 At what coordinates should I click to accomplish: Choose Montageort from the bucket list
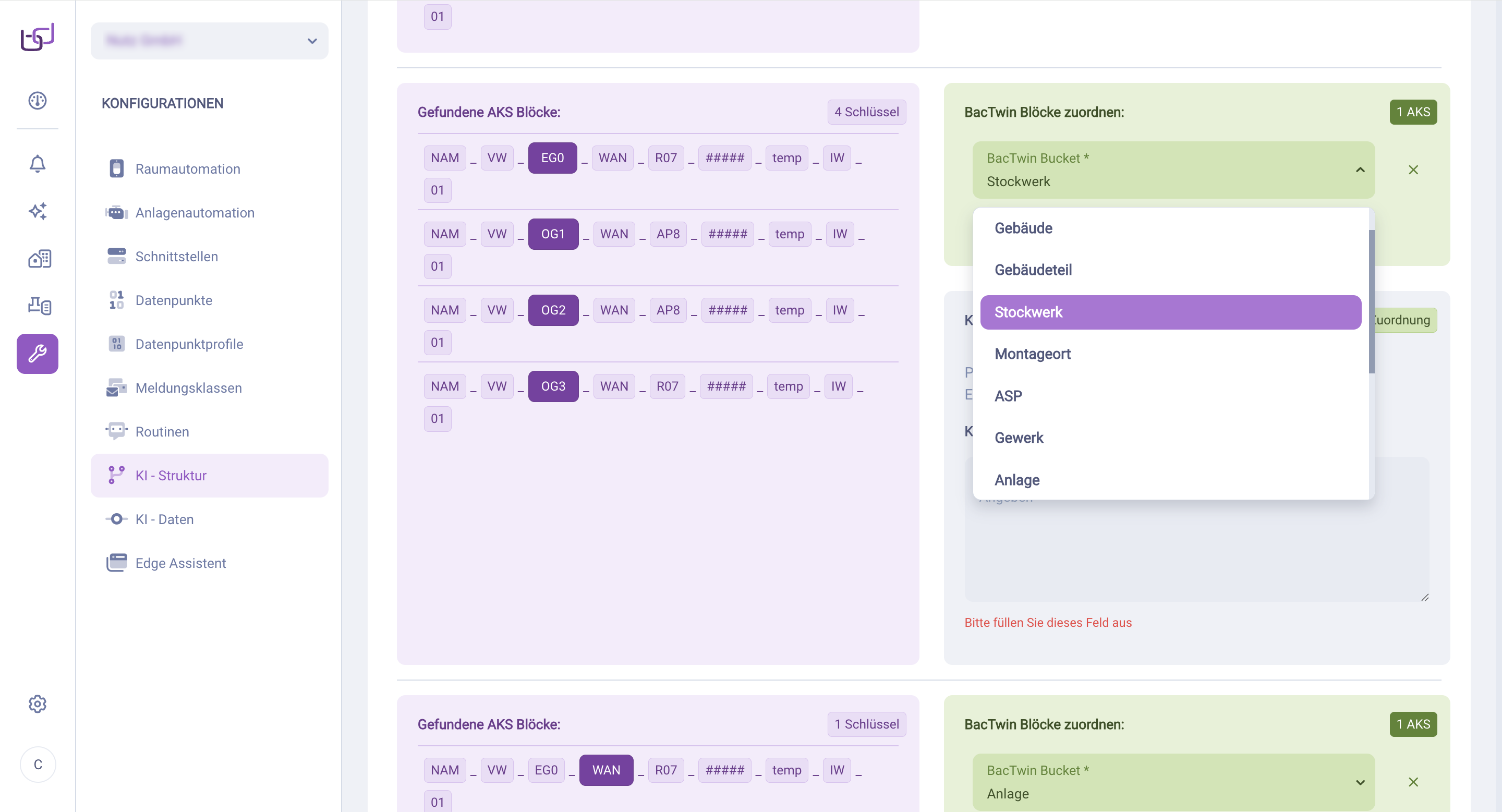(x=1032, y=354)
